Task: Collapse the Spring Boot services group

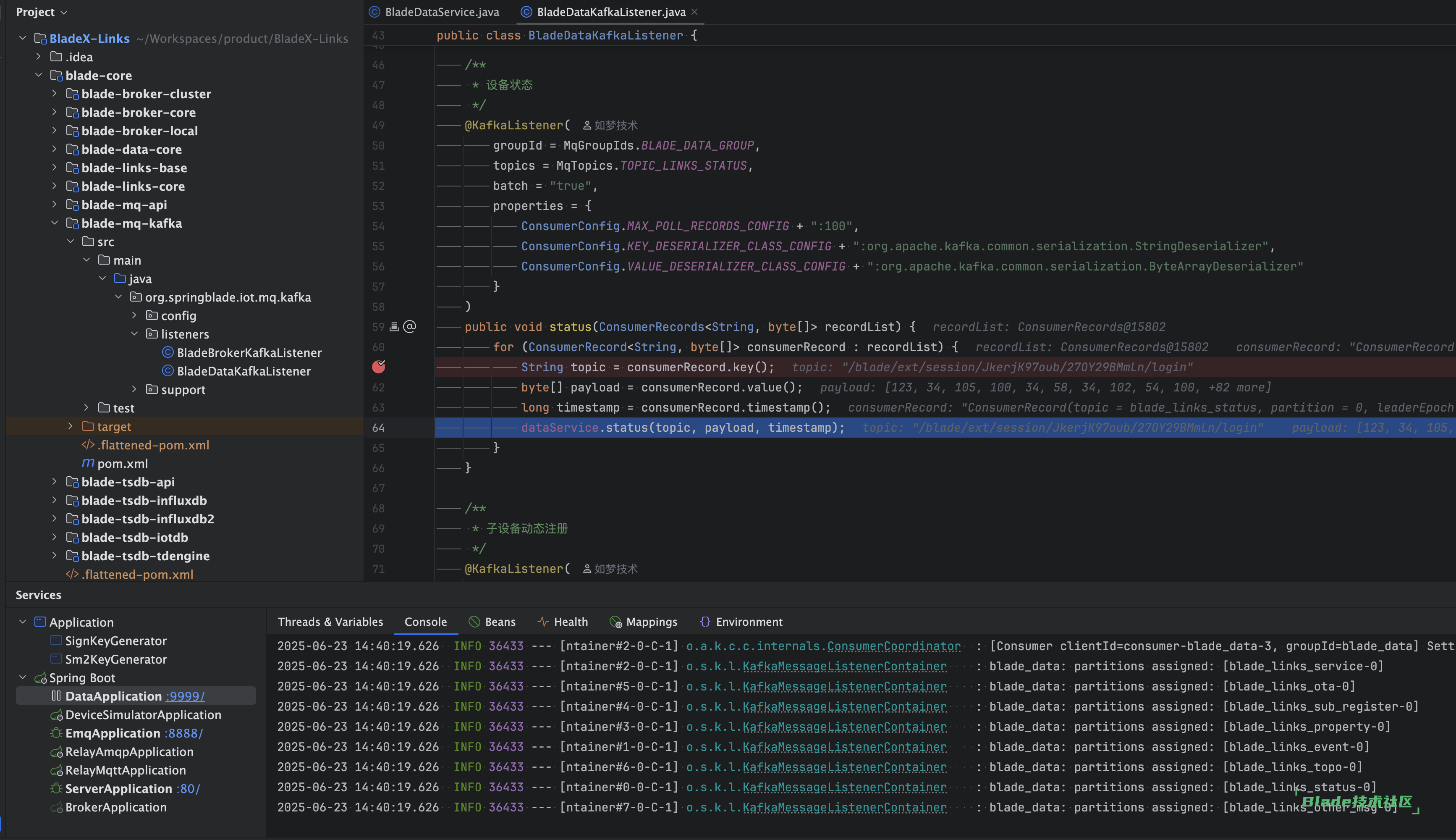Action: point(23,677)
